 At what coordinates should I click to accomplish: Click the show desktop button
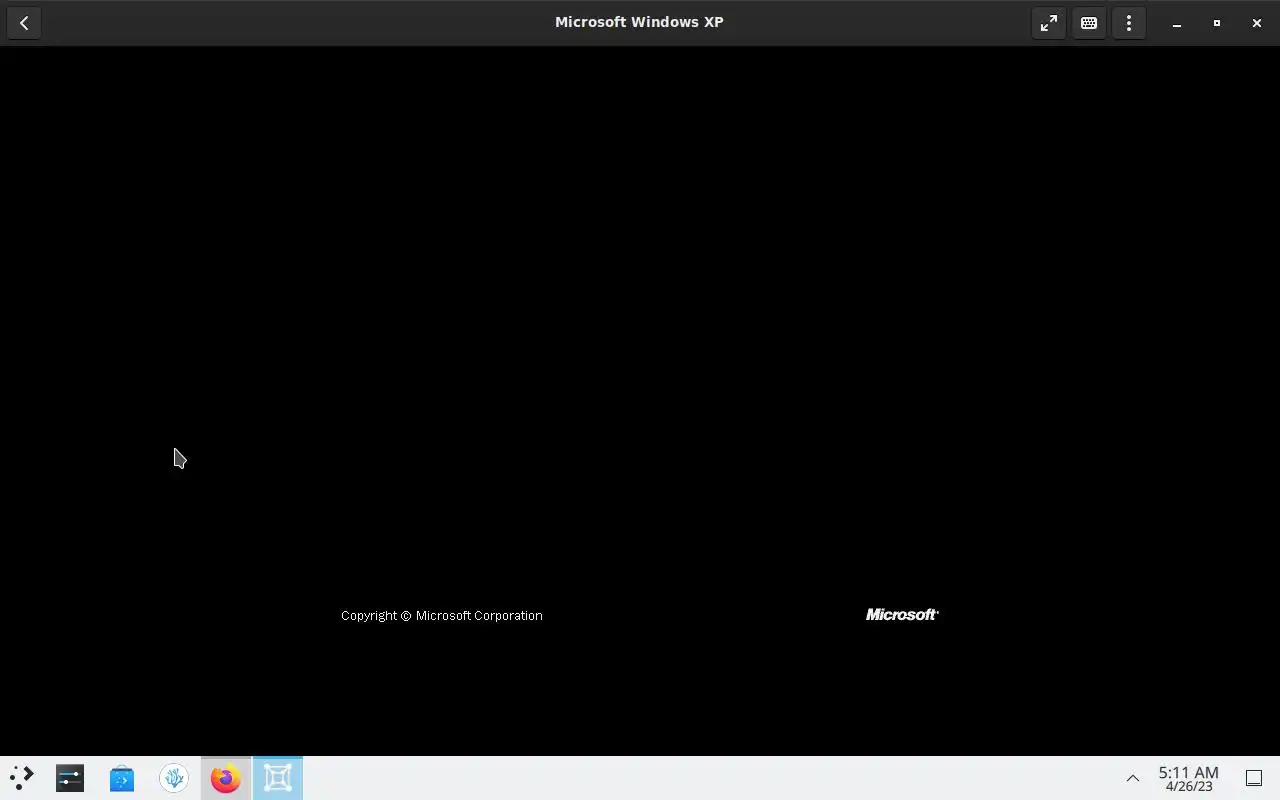coord(1254,778)
